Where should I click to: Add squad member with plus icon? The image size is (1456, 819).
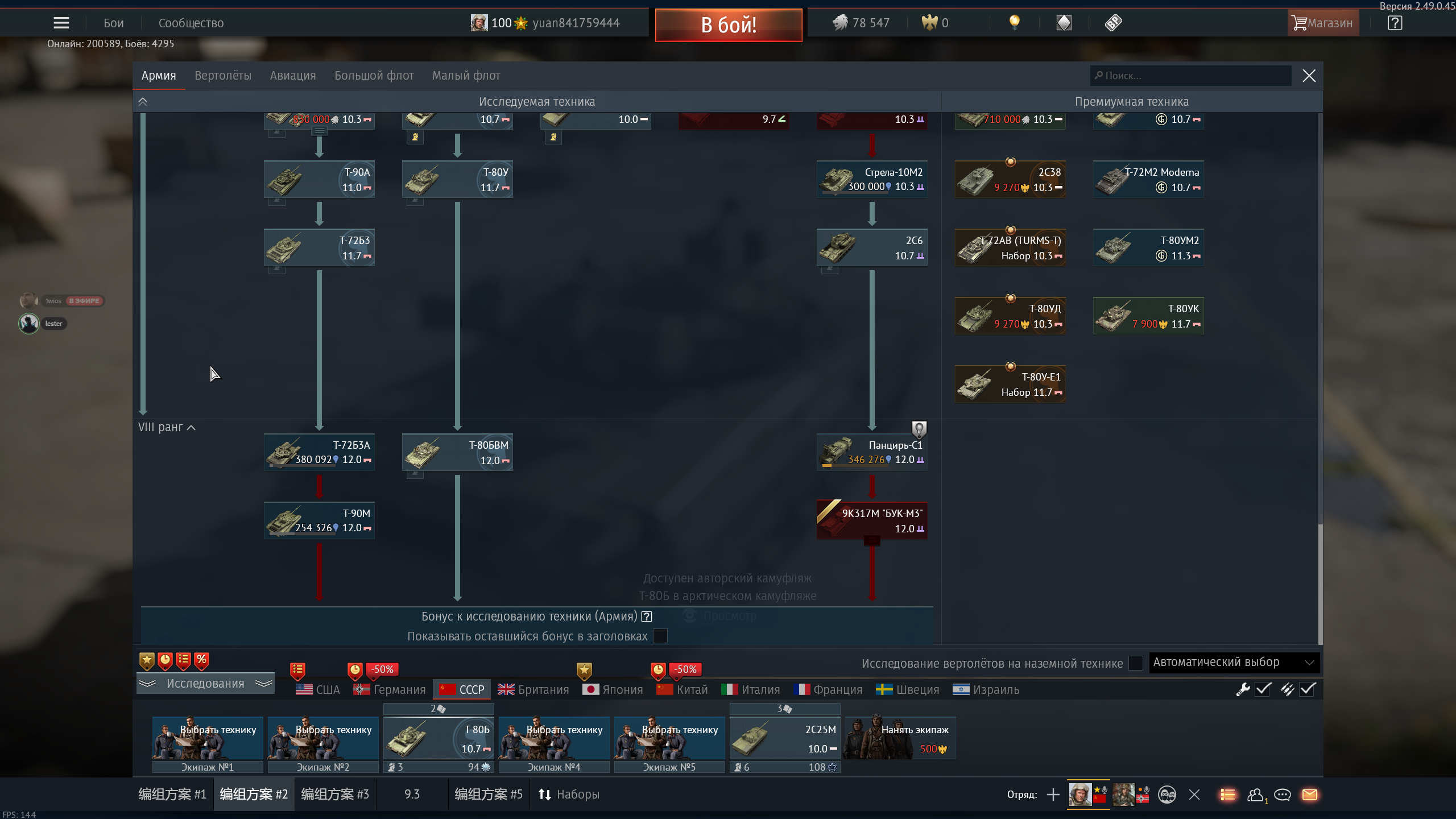1053,795
